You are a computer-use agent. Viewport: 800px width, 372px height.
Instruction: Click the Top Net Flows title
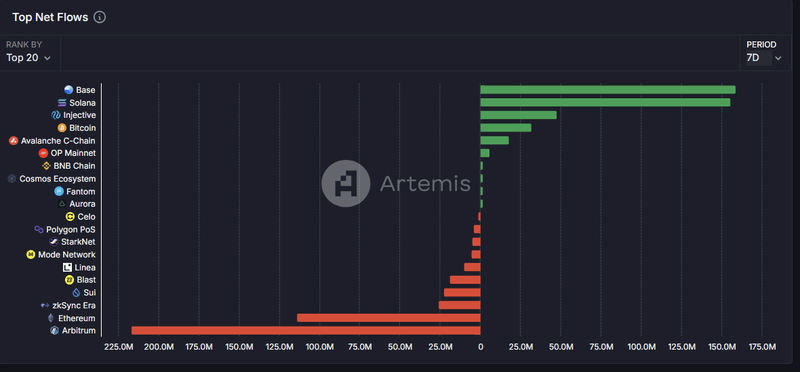[x=50, y=17]
